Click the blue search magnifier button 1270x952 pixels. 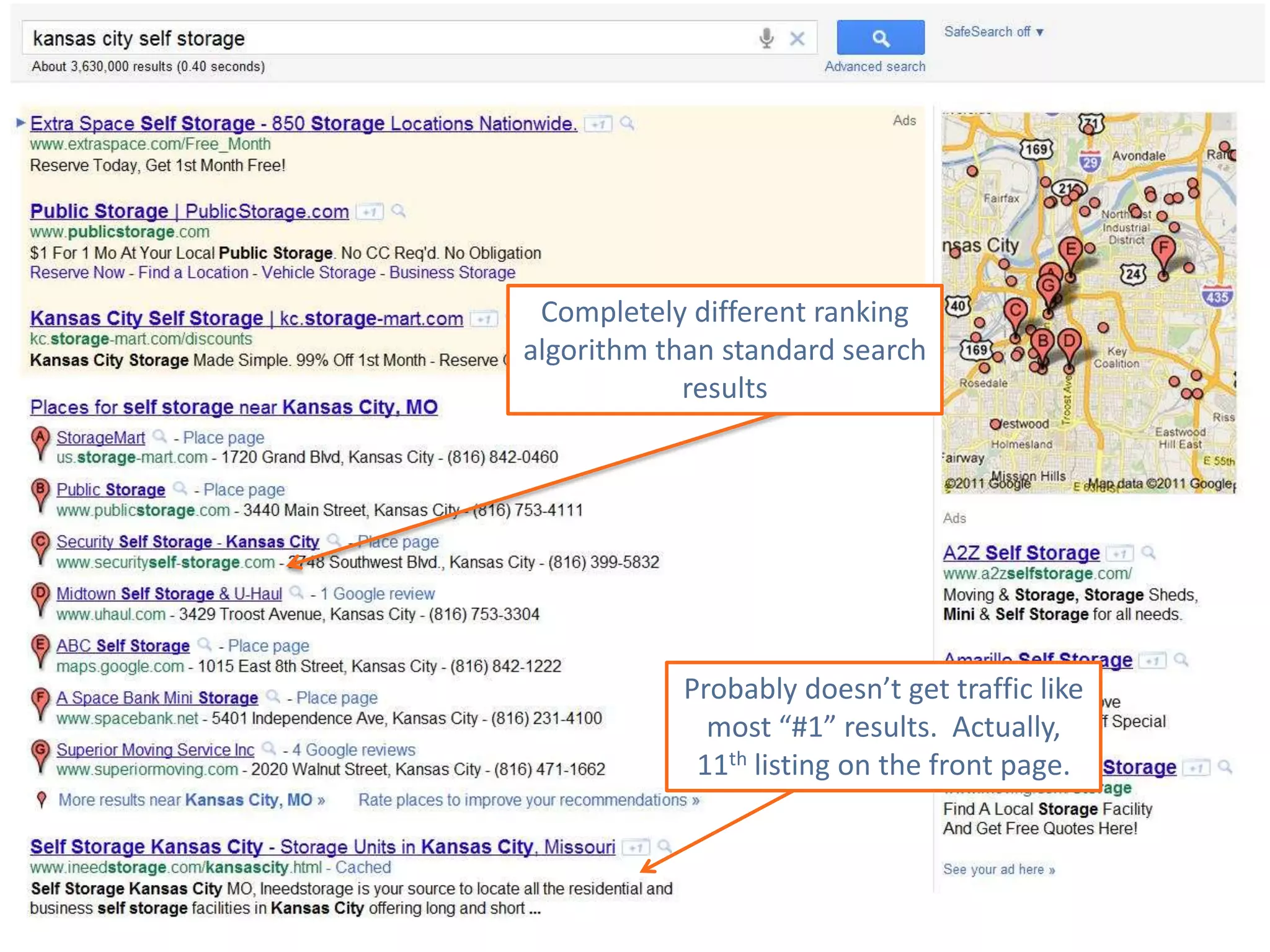[880, 38]
